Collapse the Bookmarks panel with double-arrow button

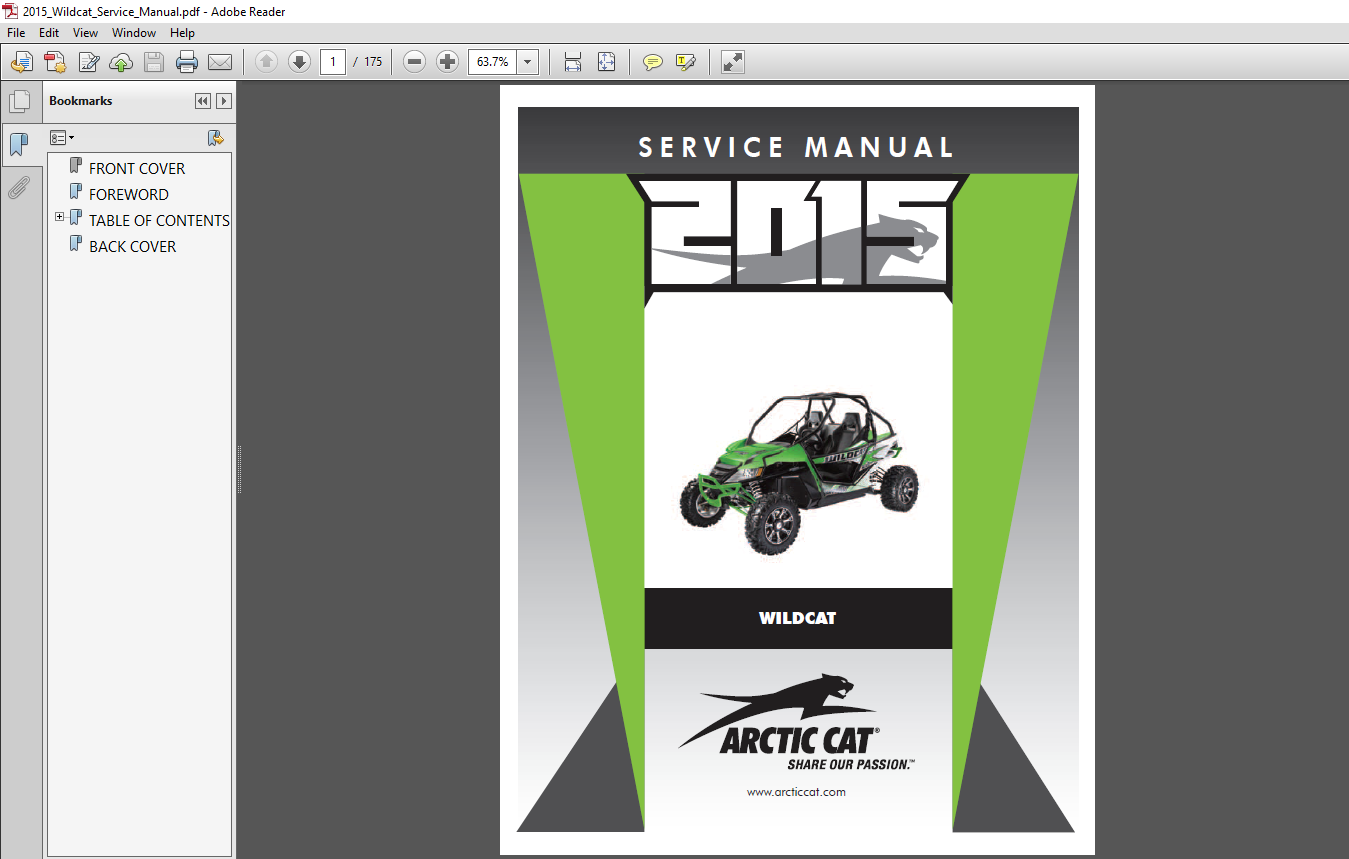click(203, 101)
